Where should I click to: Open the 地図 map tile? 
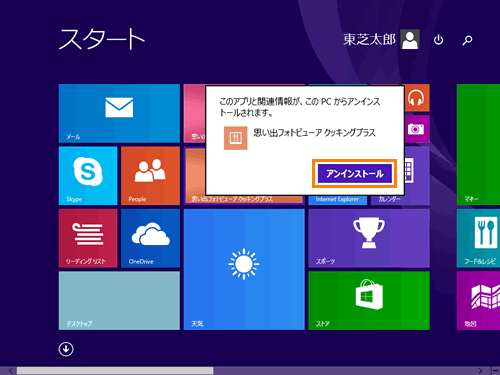point(478,301)
